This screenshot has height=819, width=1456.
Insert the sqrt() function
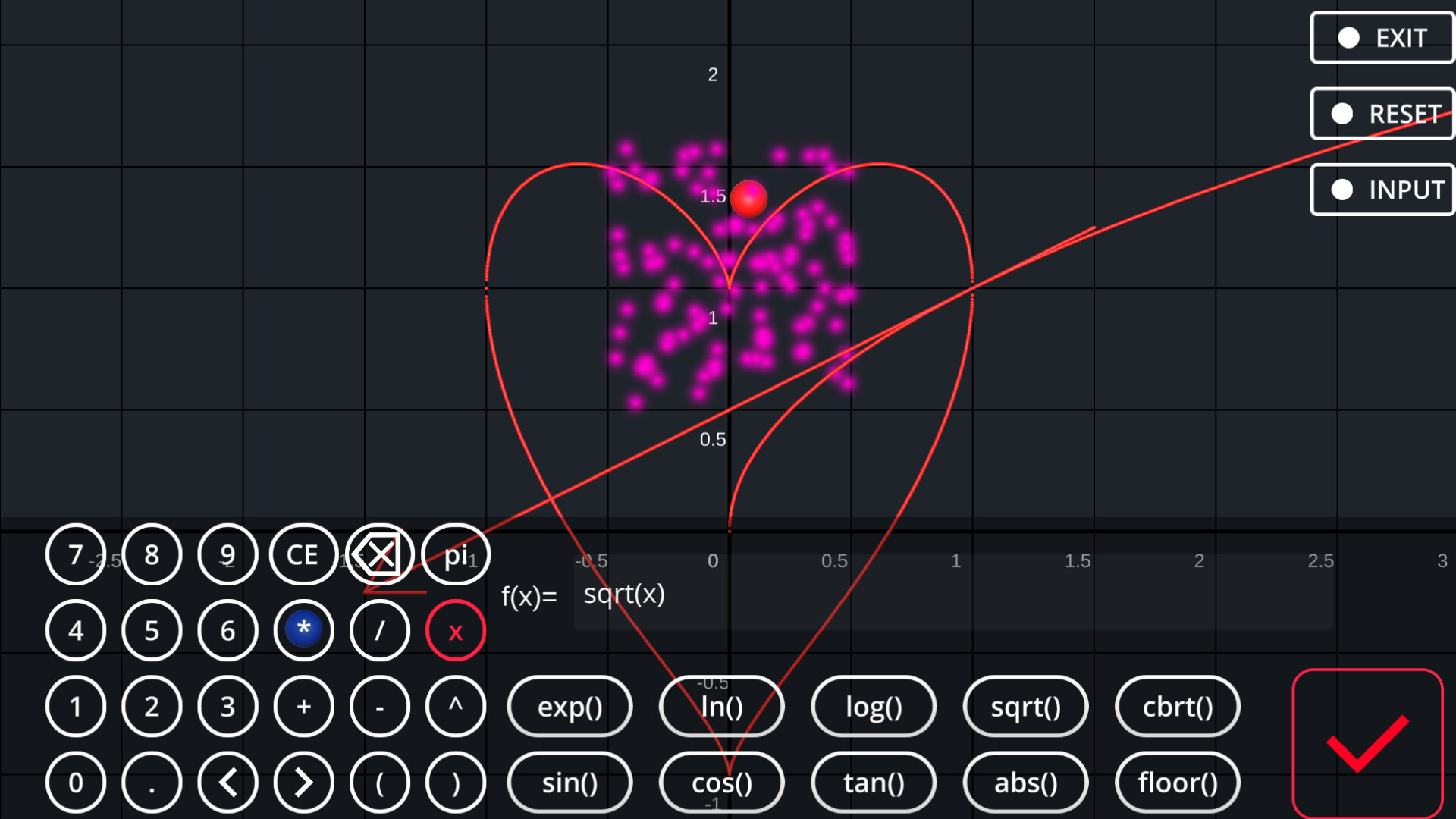pyautogui.click(x=1025, y=707)
